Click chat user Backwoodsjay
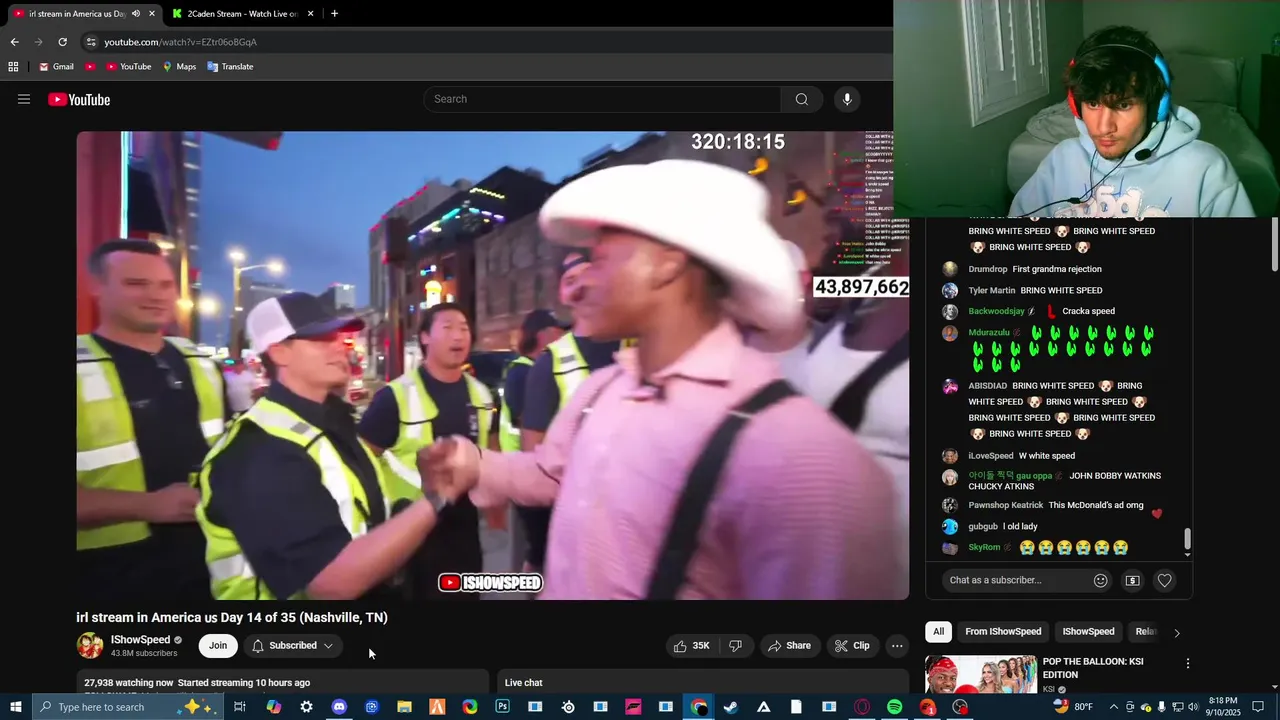The width and height of the screenshot is (1280, 720). click(x=996, y=312)
